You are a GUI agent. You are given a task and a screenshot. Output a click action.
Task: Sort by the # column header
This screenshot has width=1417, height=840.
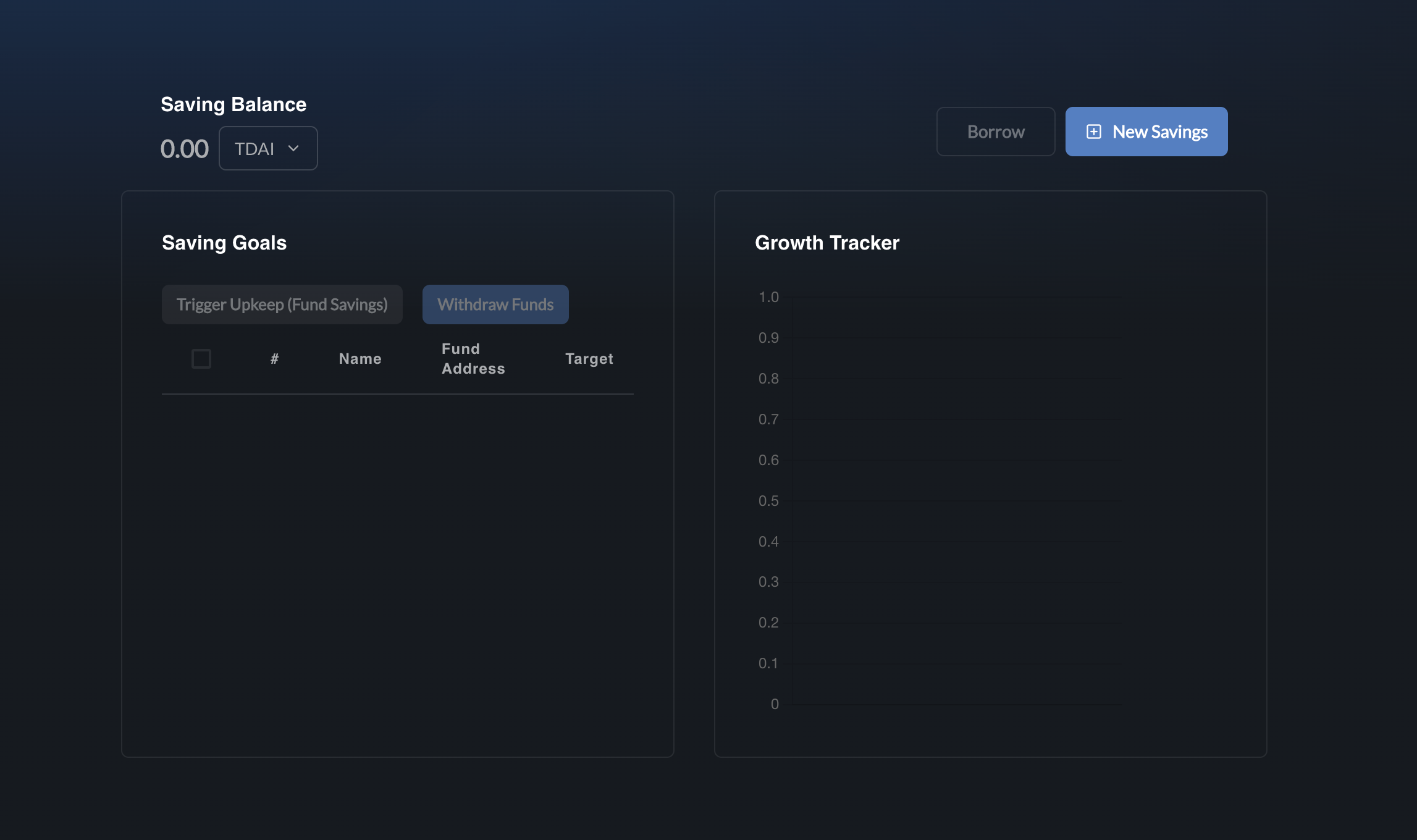coord(274,359)
